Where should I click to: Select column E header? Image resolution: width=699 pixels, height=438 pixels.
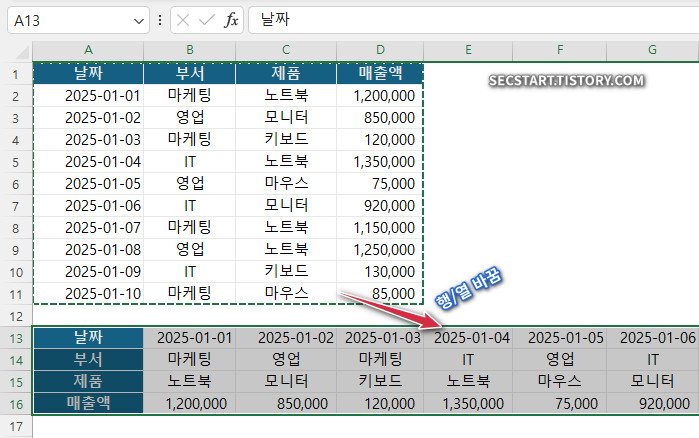pyautogui.click(x=468, y=50)
